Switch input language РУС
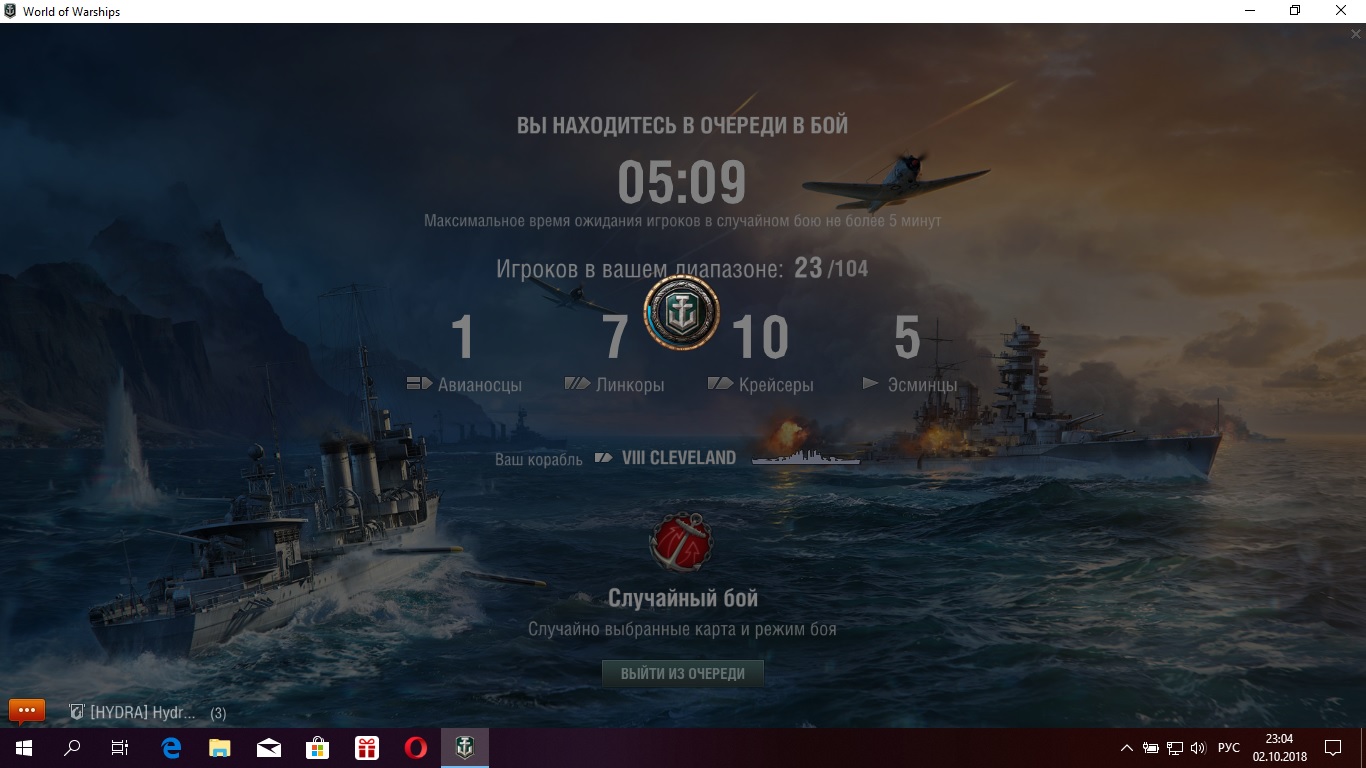 1229,748
